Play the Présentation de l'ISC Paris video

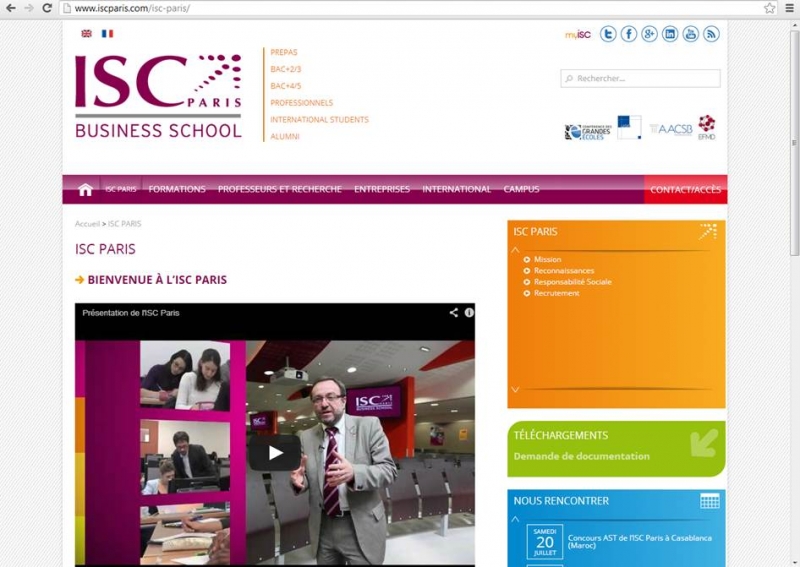point(274,453)
